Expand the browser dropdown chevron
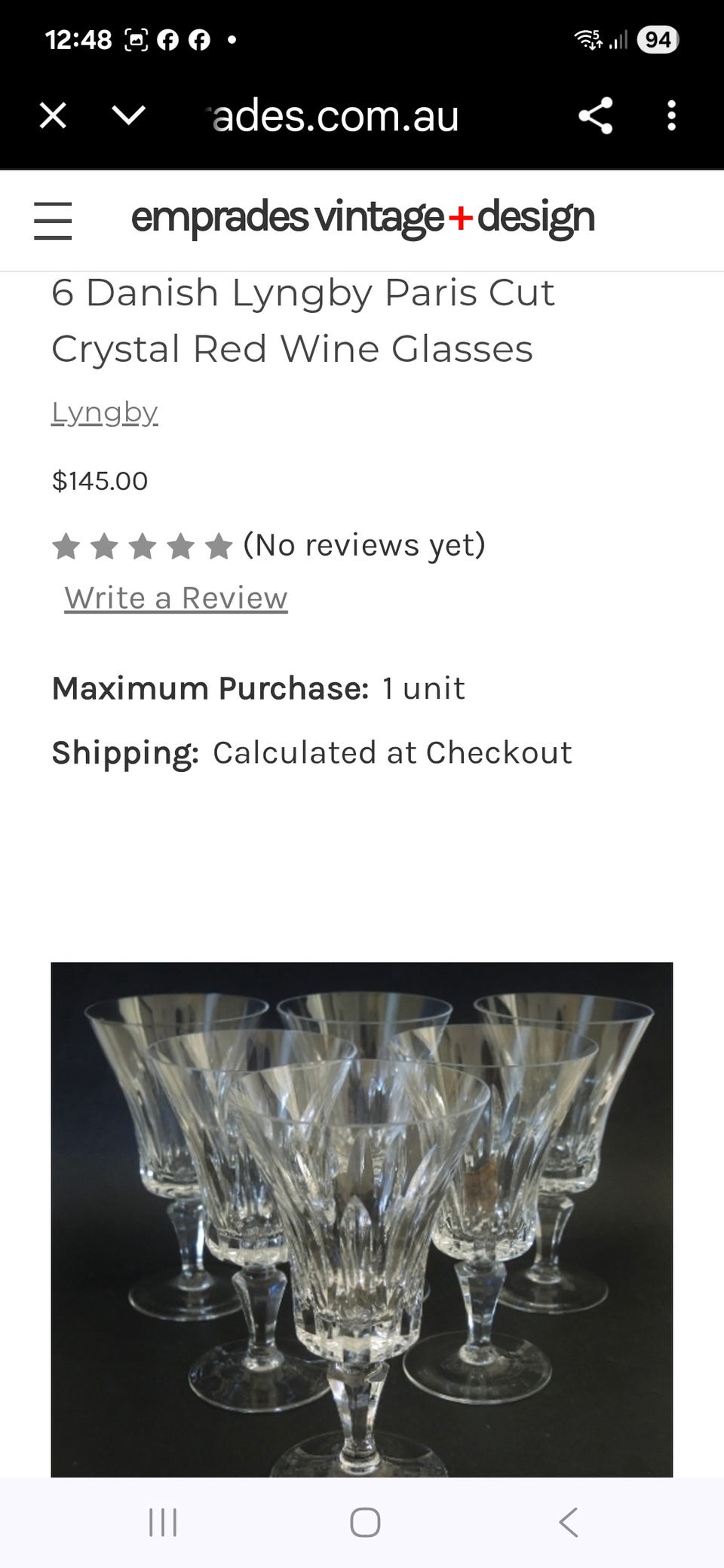The height and width of the screenshot is (1568, 724). pos(128,116)
